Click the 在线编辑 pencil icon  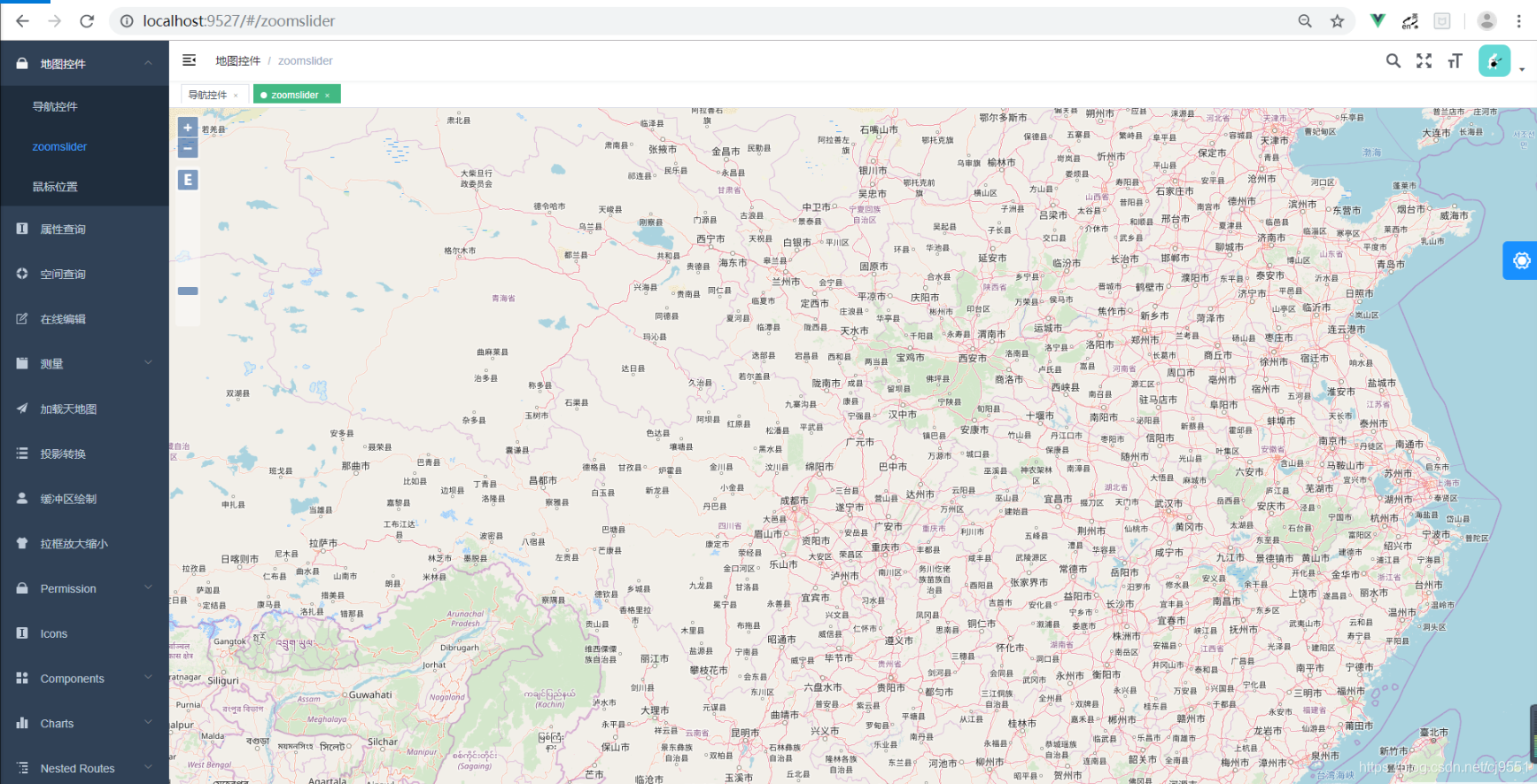click(x=22, y=319)
